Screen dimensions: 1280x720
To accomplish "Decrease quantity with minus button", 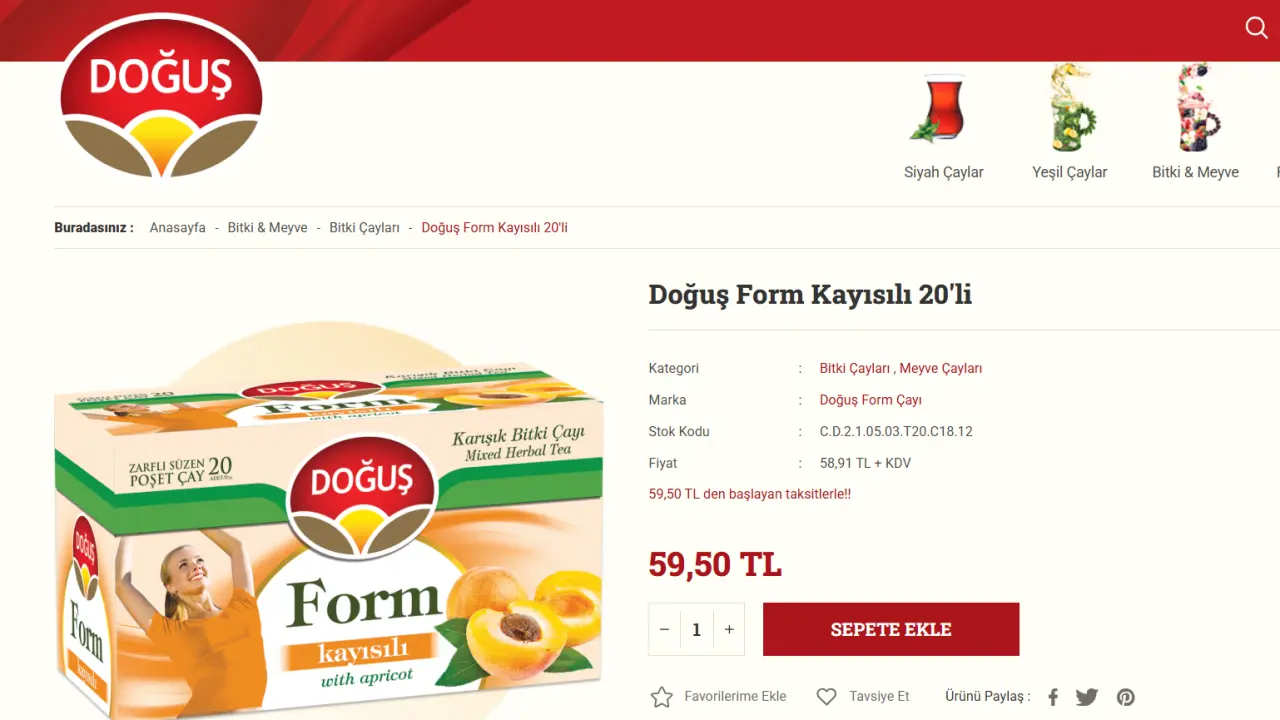I will (x=664, y=630).
